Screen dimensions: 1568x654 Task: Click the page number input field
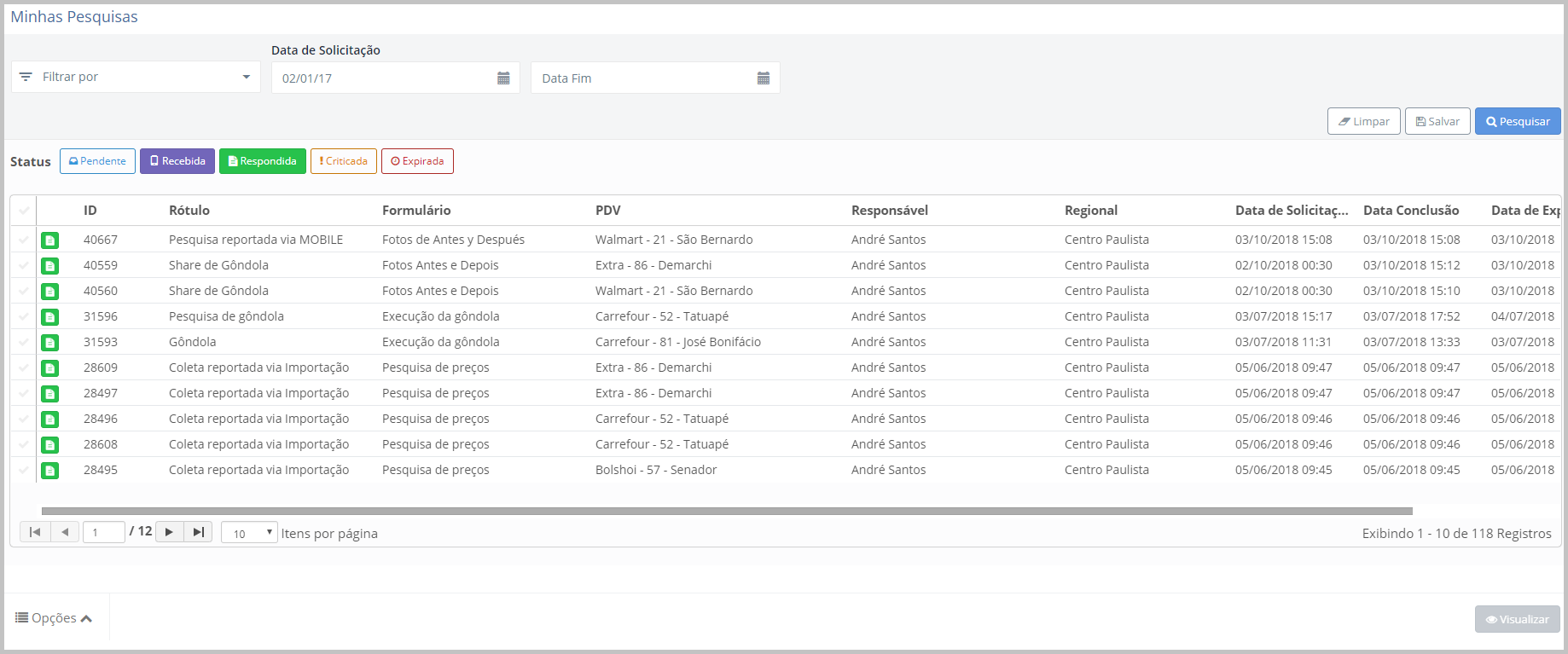(x=104, y=532)
